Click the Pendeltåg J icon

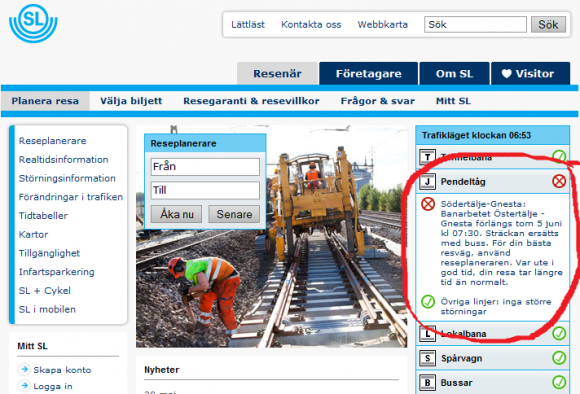click(428, 181)
